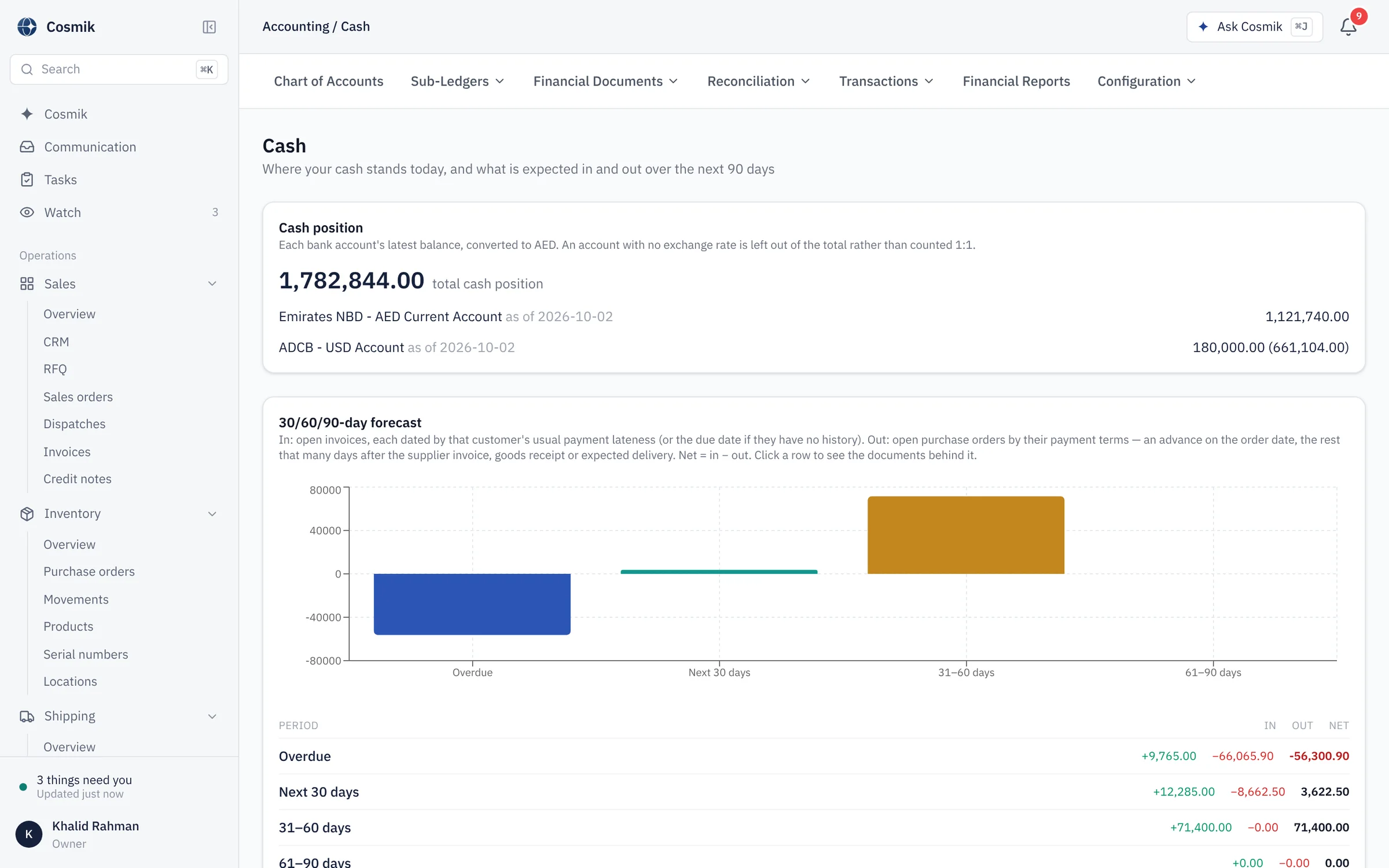Click the Shipping truck icon
This screenshot has width=1389, height=868.
27,716
